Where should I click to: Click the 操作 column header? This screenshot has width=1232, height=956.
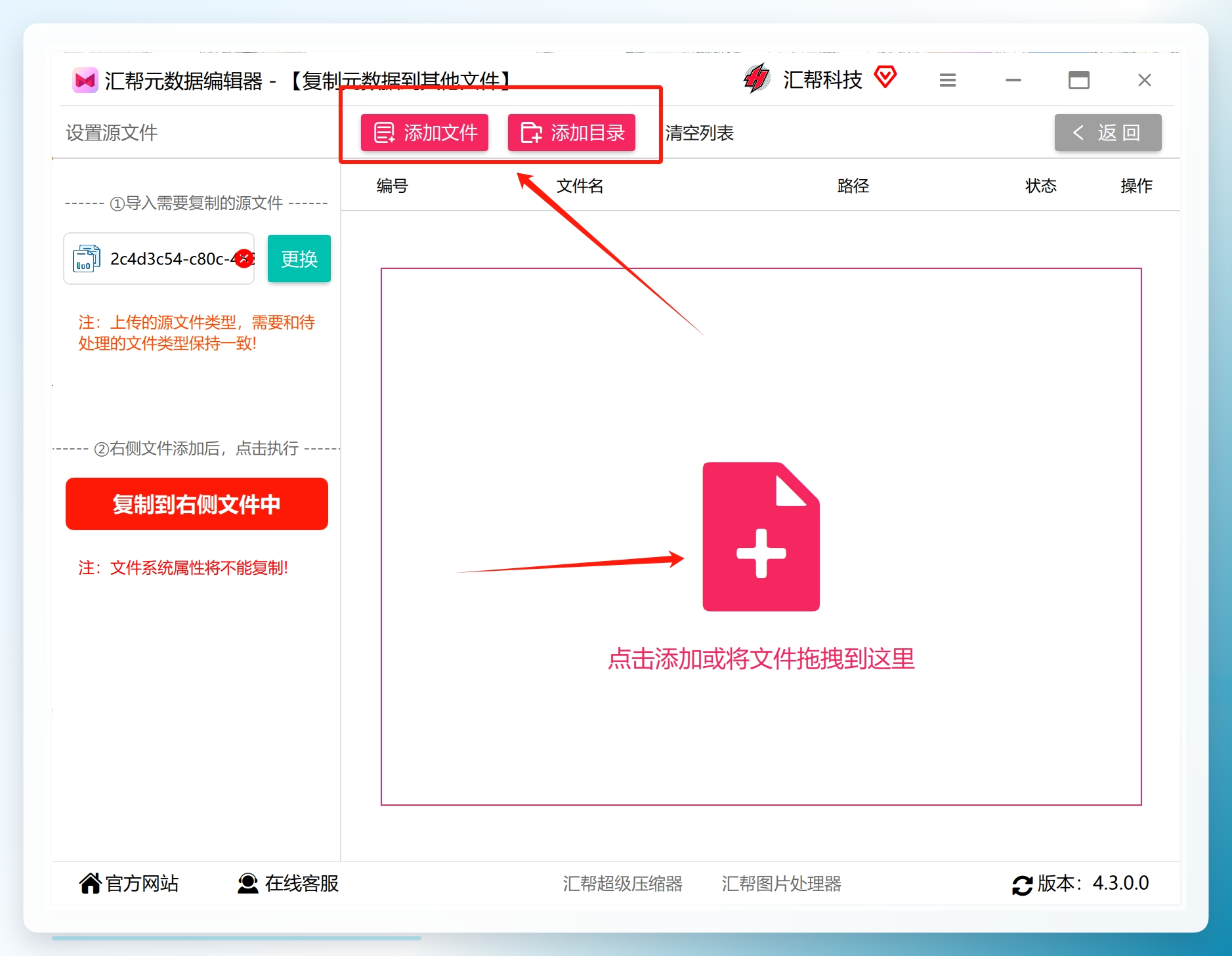pyautogui.click(x=1136, y=186)
